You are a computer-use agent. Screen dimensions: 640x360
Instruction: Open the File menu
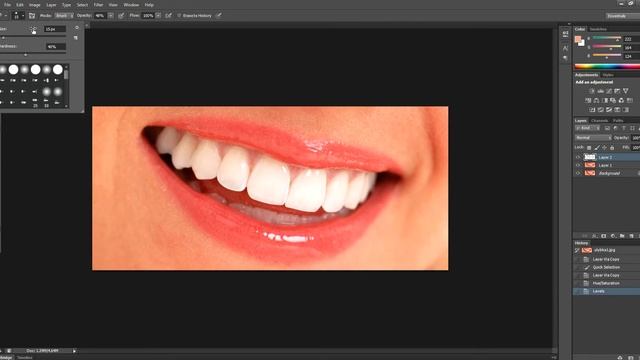7,5
